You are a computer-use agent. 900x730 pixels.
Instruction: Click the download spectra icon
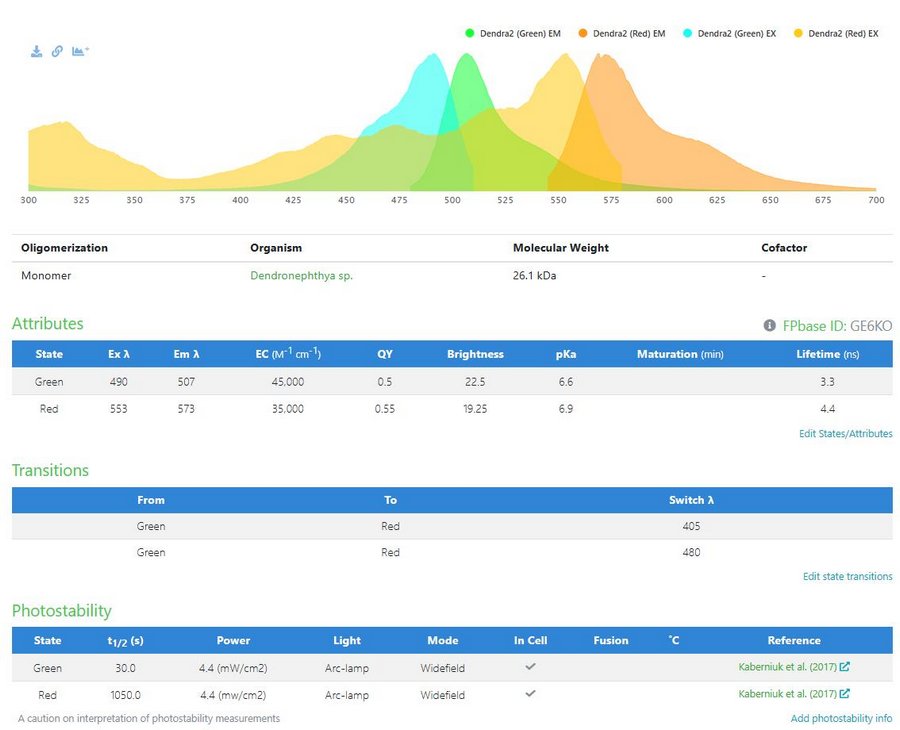click(x=36, y=51)
